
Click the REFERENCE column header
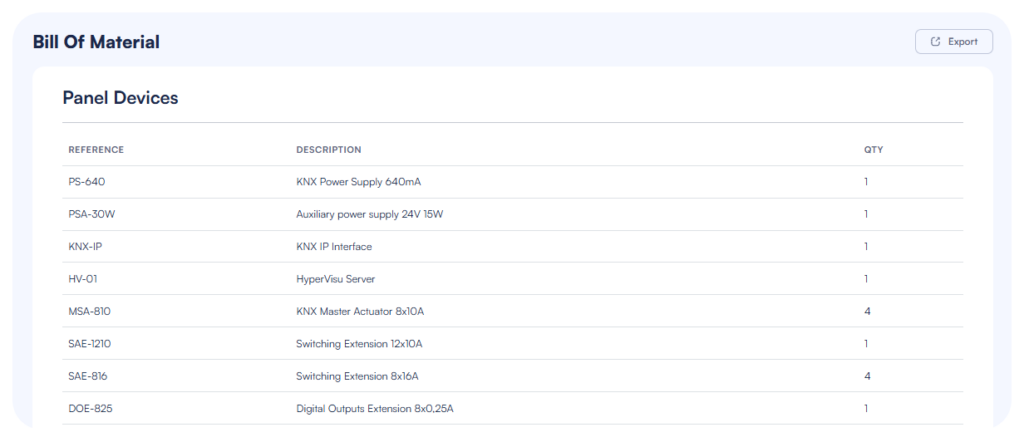pyautogui.click(x=96, y=150)
